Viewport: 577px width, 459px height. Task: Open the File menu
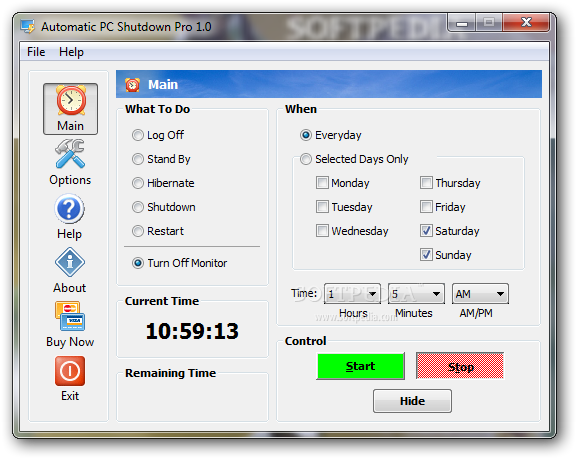pos(36,52)
